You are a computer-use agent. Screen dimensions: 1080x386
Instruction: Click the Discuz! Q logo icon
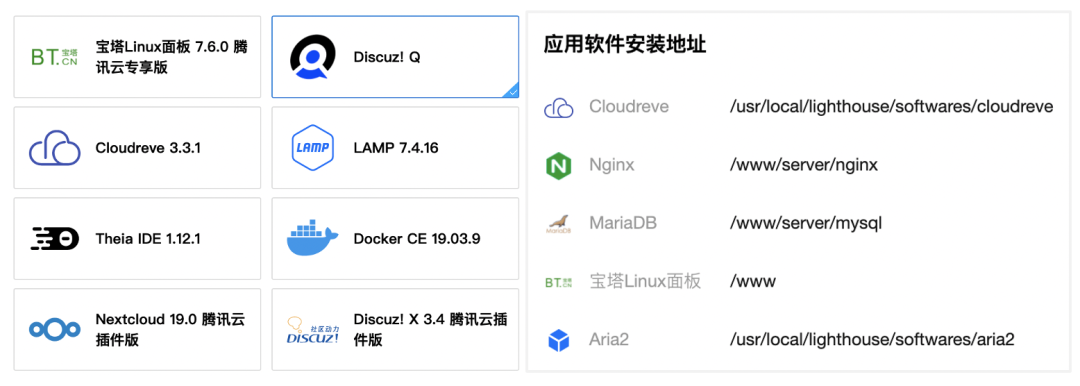pos(312,57)
